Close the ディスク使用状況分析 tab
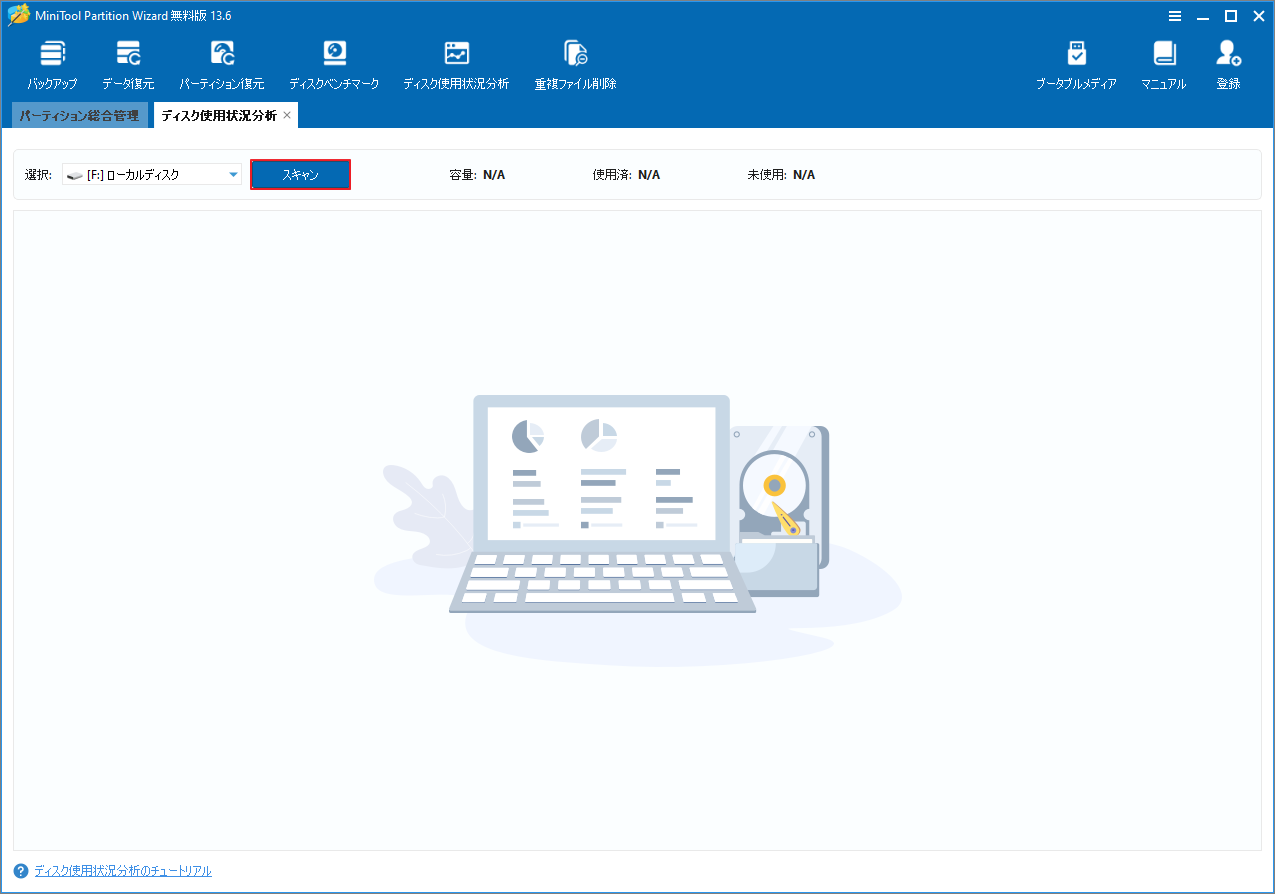 (287, 114)
